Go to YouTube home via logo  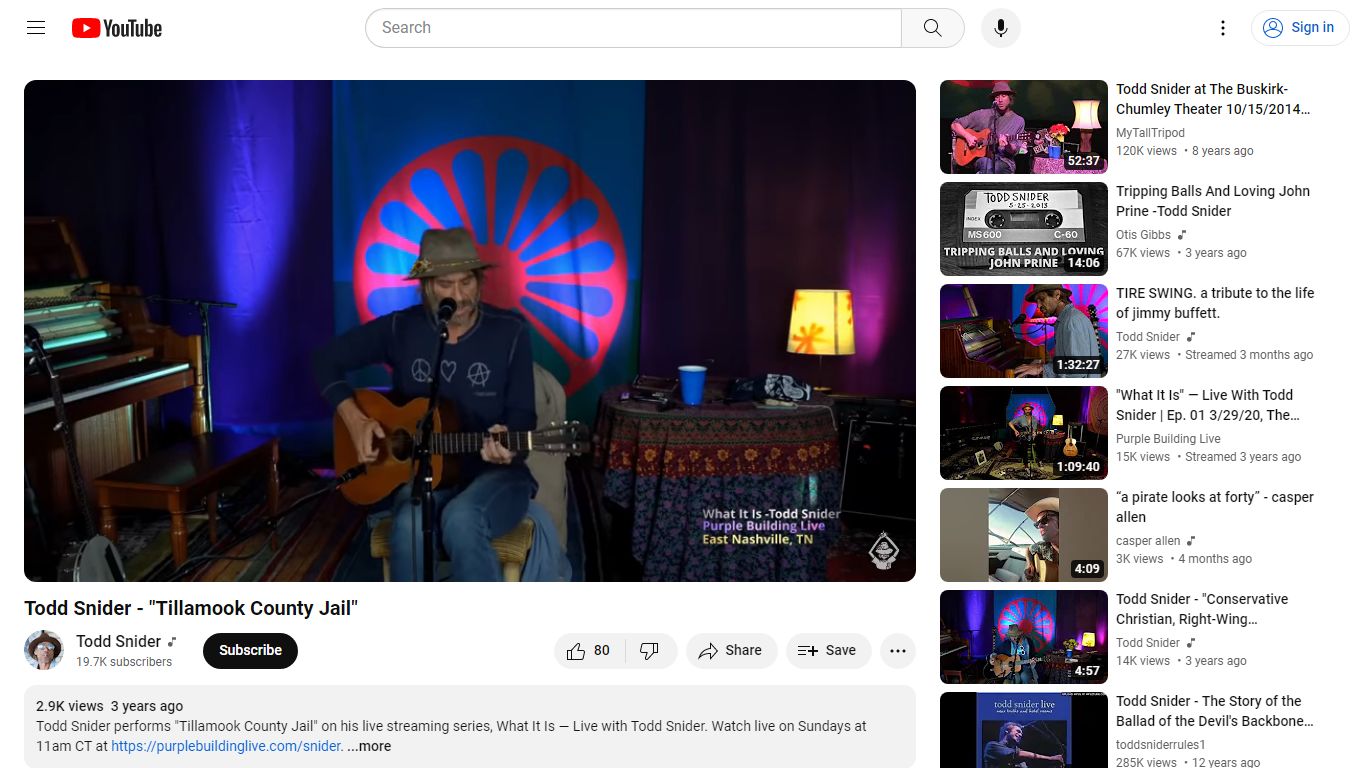point(117,28)
